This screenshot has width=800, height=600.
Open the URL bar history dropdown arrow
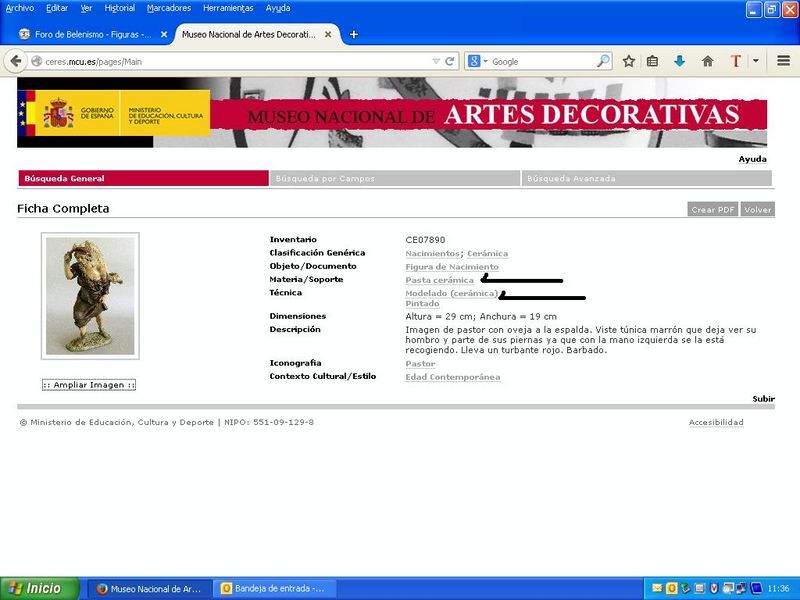coord(436,61)
